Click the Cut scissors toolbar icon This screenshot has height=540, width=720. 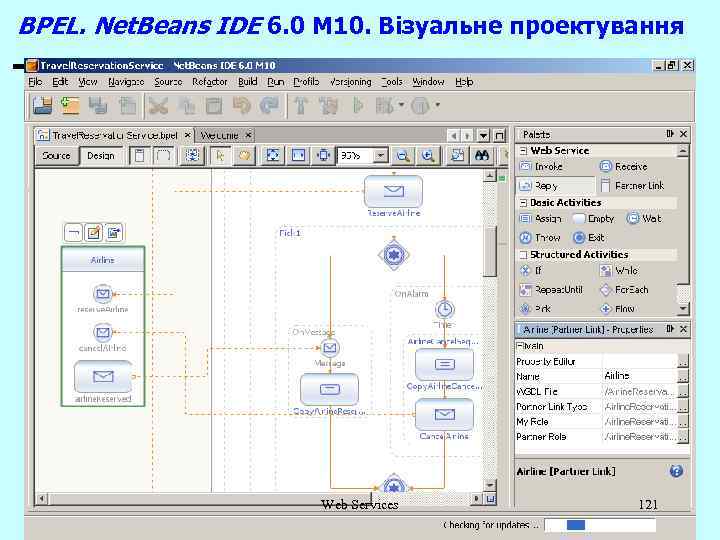[158, 106]
